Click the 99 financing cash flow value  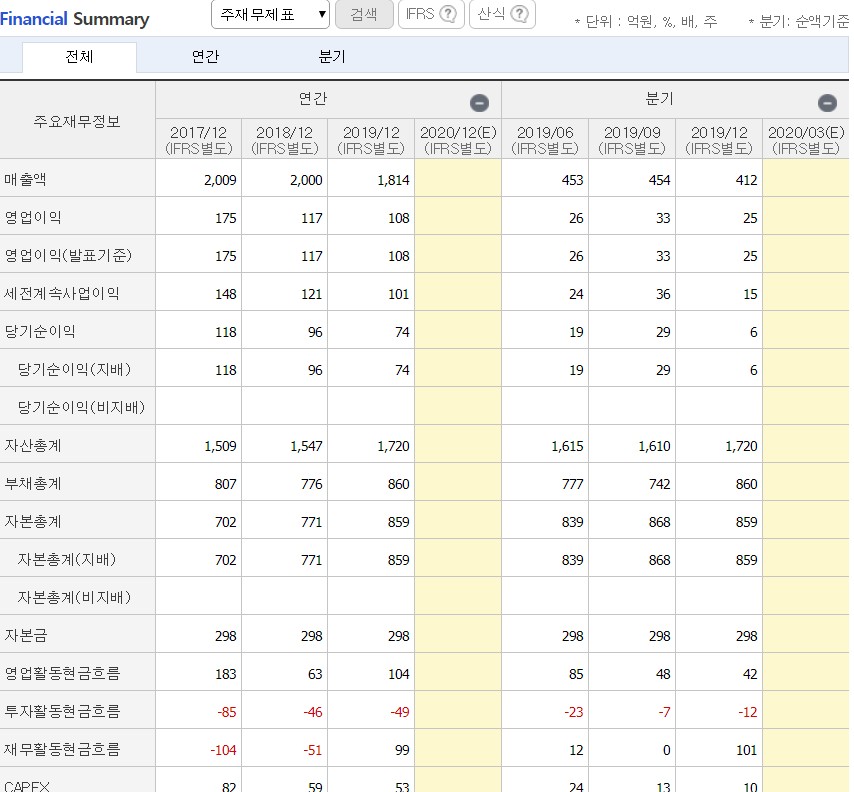click(x=402, y=750)
